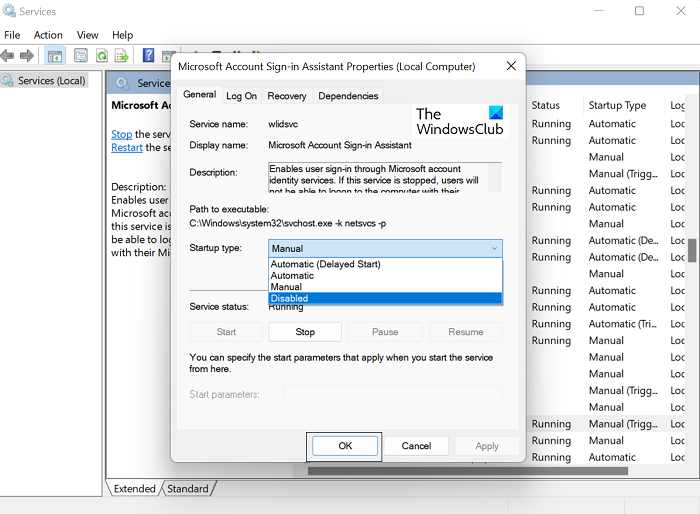The image size is (700, 514).
Task: Choose Disabled startup type option
Action: (x=385, y=298)
